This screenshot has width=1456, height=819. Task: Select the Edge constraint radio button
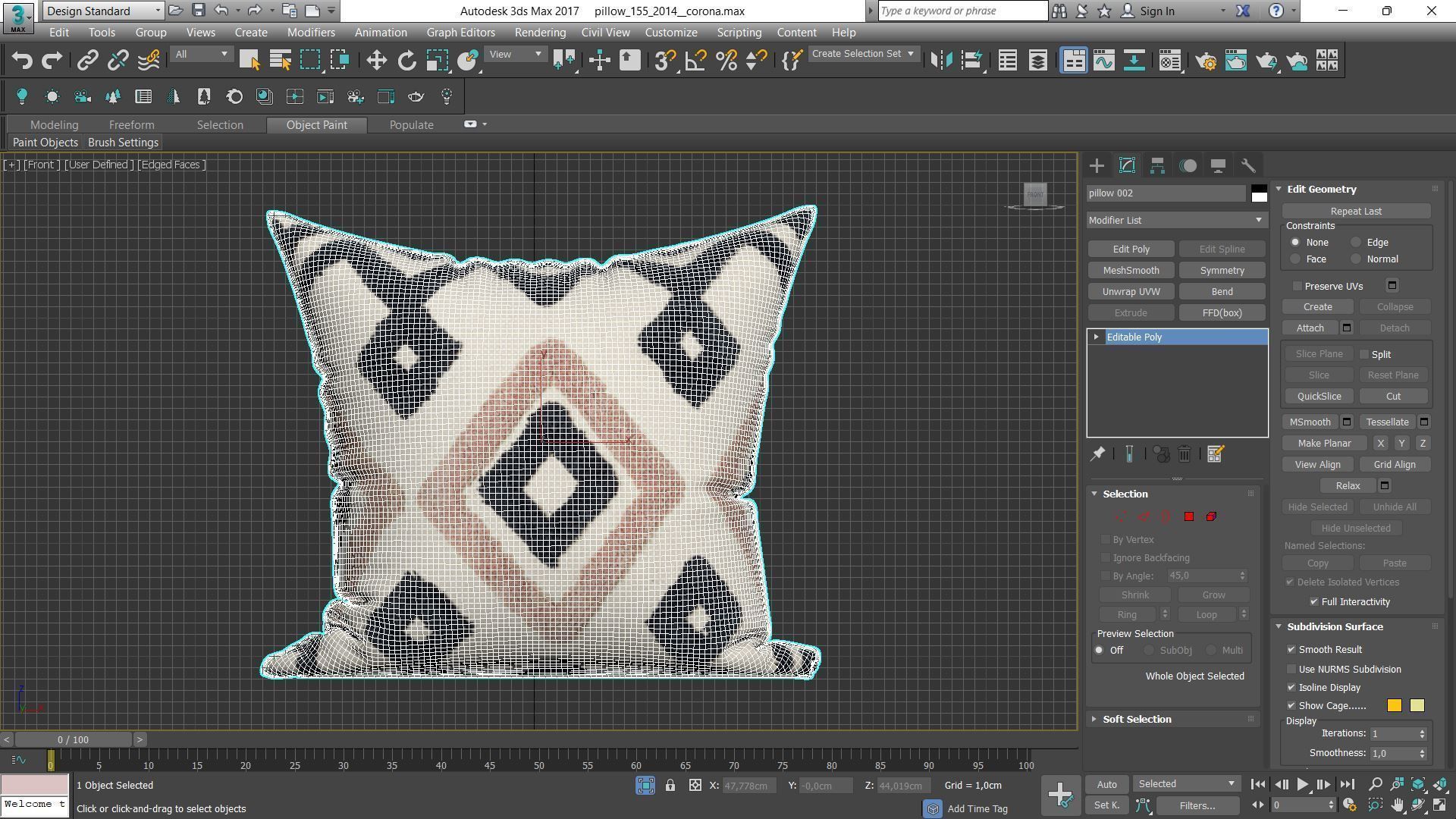click(1356, 243)
